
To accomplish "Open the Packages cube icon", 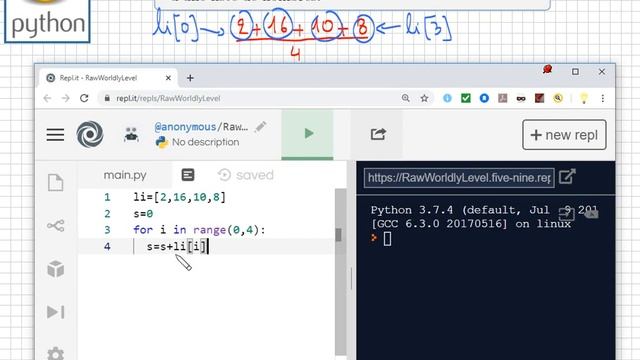I will click(x=56, y=269).
